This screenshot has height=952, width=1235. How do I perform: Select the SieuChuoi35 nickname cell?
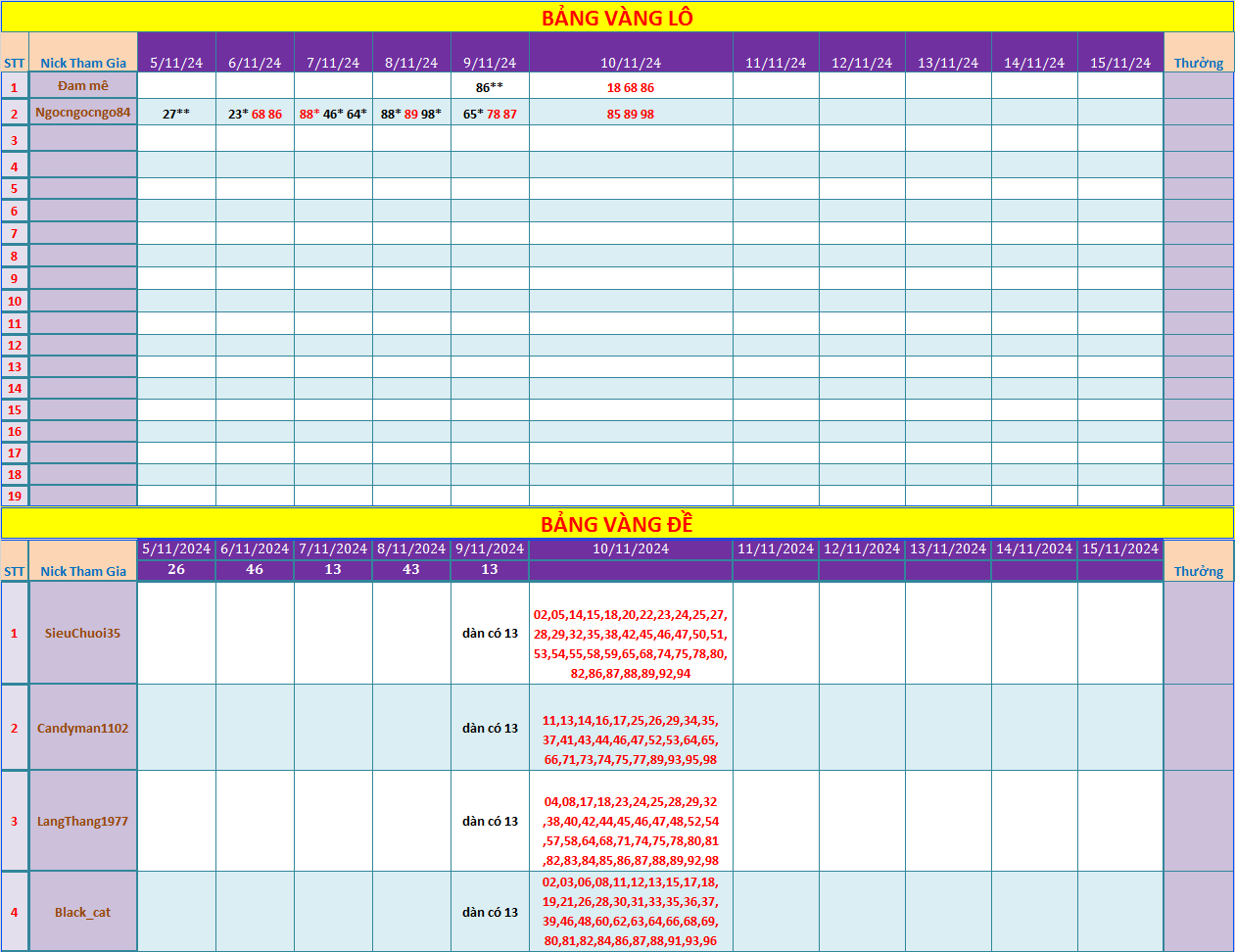[83, 633]
